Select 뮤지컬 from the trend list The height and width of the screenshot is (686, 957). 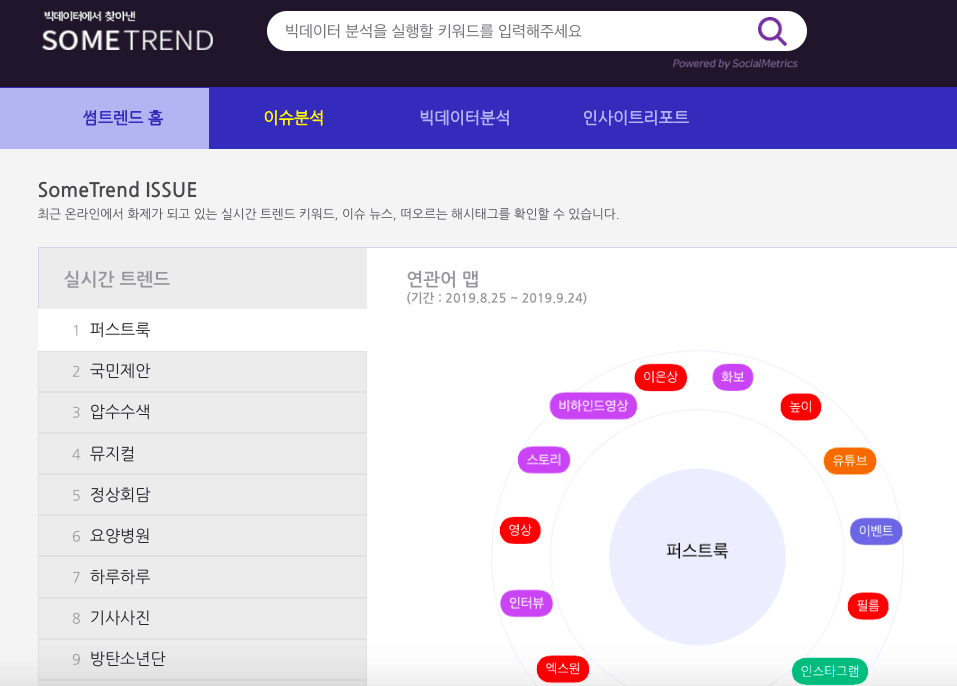114,453
